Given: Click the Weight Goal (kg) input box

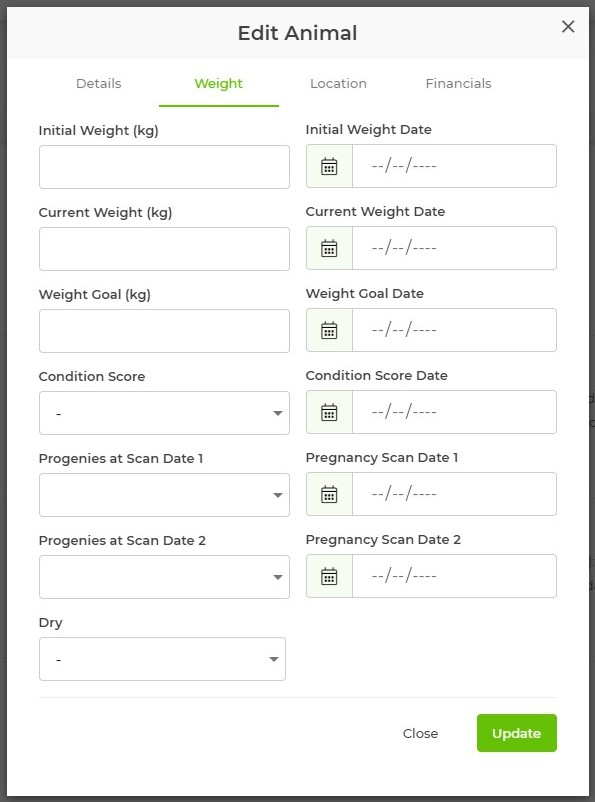Looking at the screenshot, I should pos(164,331).
